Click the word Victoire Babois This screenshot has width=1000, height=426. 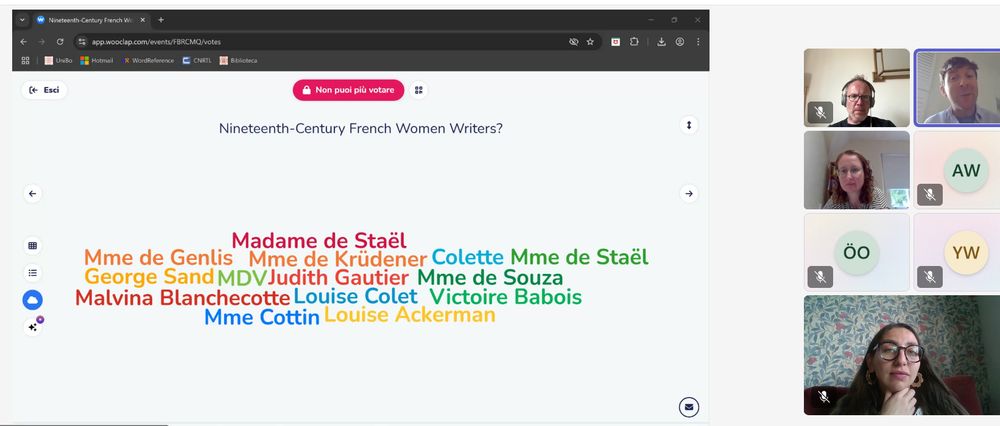coord(505,297)
